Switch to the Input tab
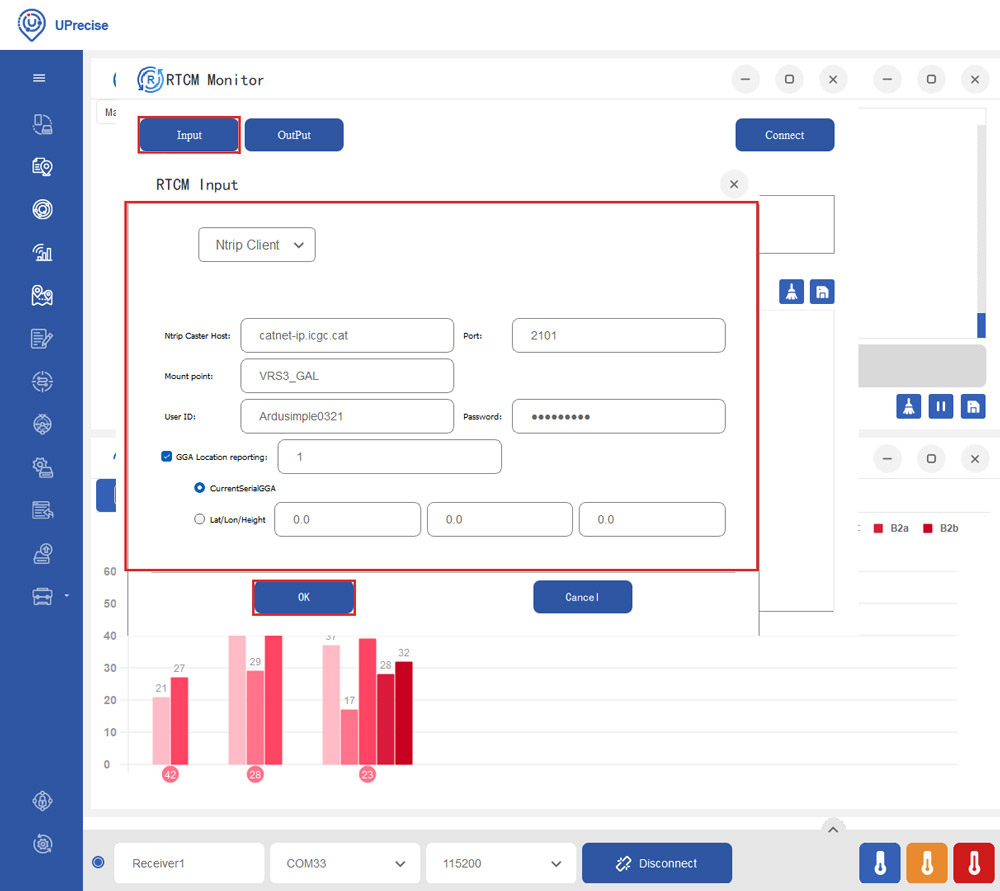 tap(189, 135)
